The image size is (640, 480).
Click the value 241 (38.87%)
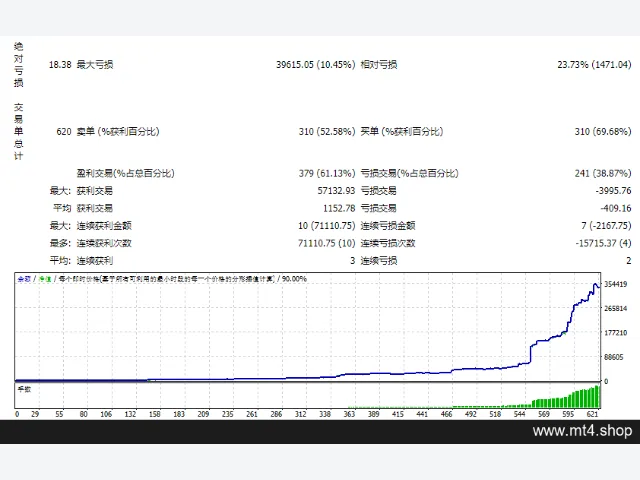[603, 173]
